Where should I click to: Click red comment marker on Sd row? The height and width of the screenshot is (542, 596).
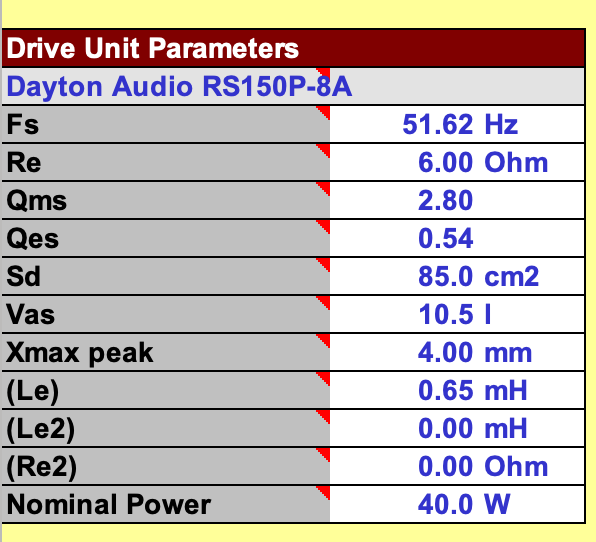point(325,263)
